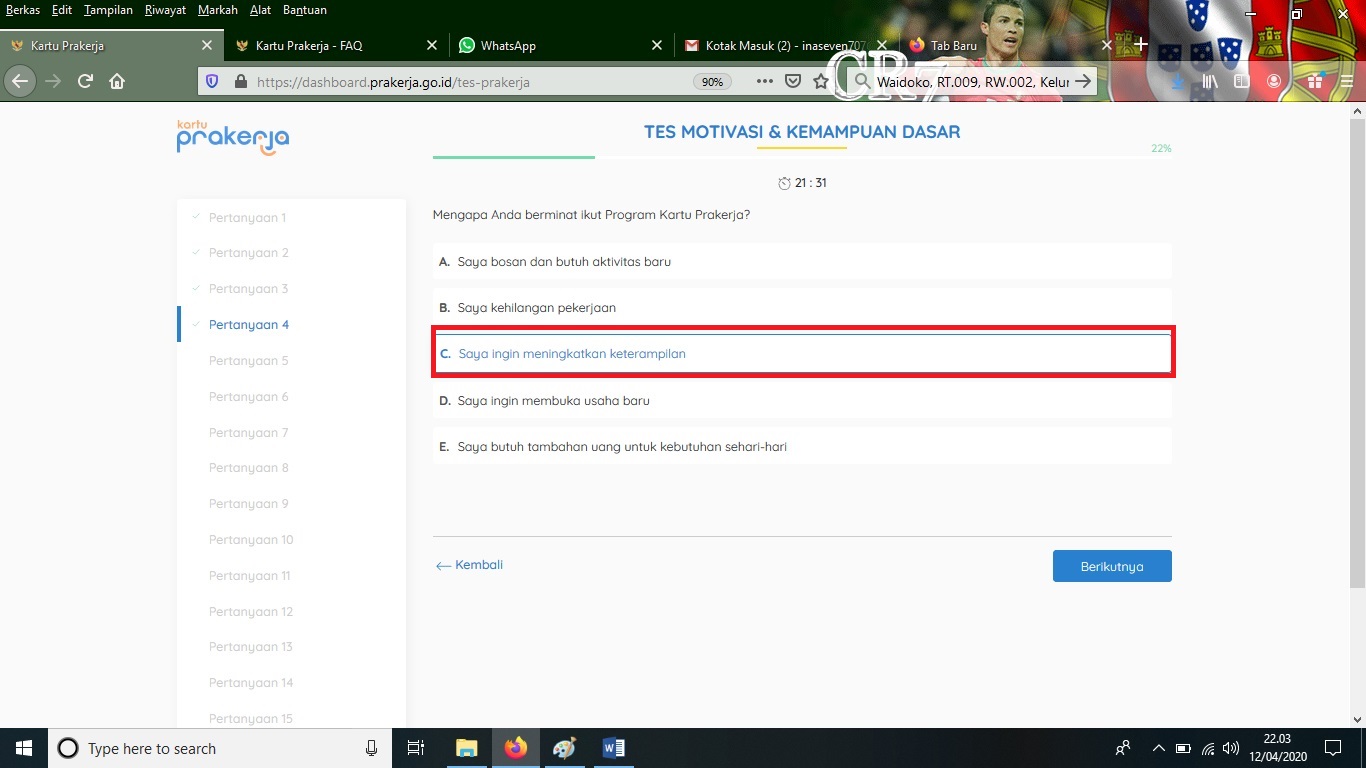Viewport: 1366px width, 768px height.
Task: Open the Firefox account icon
Action: (x=1274, y=82)
